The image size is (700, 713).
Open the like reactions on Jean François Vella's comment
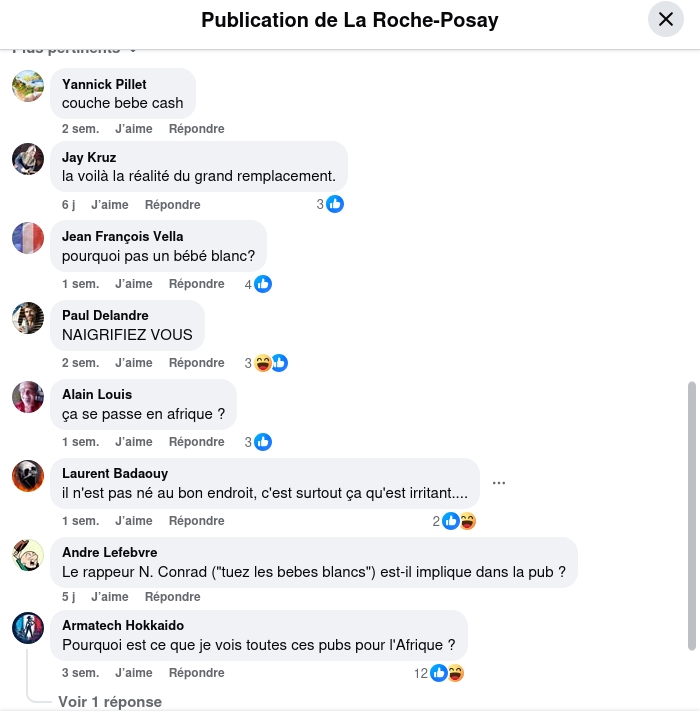click(258, 284)
